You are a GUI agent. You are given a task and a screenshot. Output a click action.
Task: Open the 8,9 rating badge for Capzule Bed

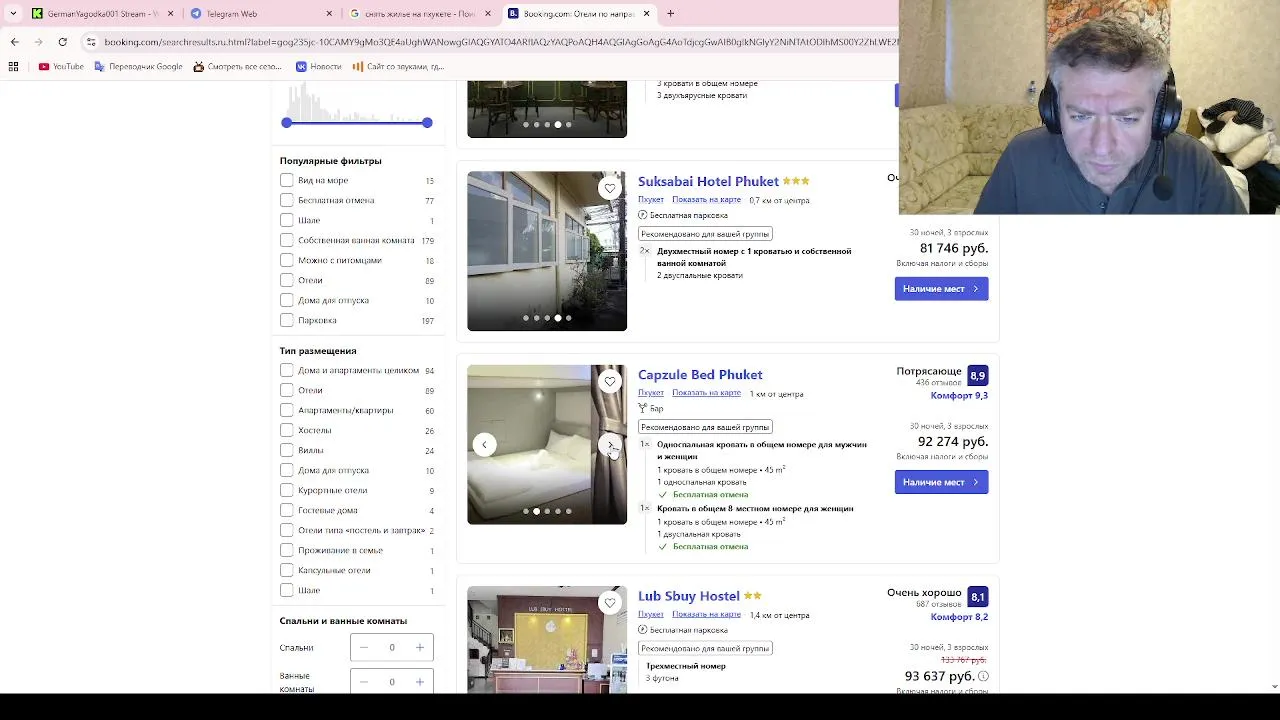(977, 376)
